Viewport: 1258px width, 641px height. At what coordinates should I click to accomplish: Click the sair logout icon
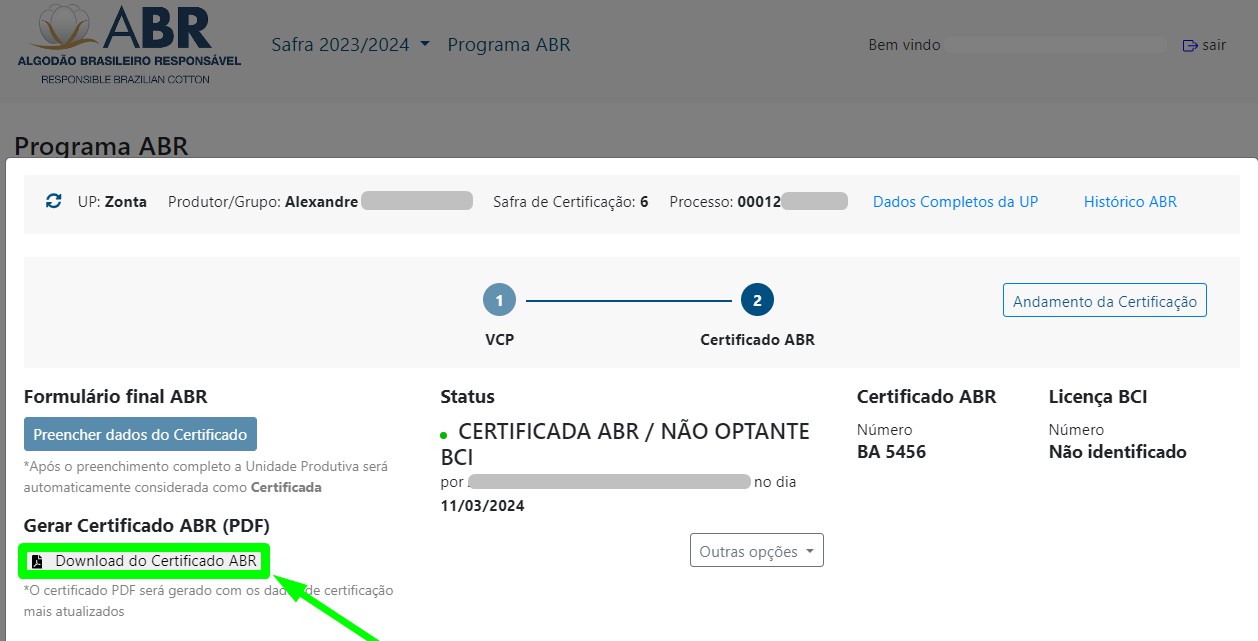1190,45
